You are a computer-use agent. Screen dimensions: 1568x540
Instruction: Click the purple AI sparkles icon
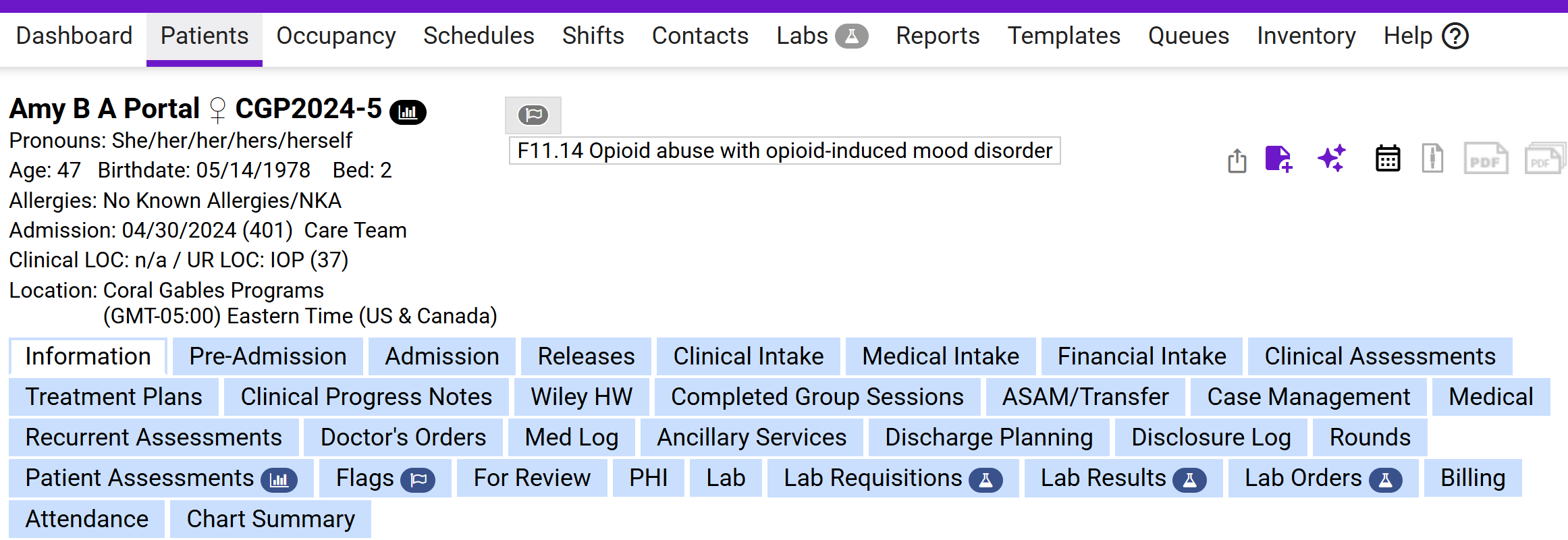1332,159
